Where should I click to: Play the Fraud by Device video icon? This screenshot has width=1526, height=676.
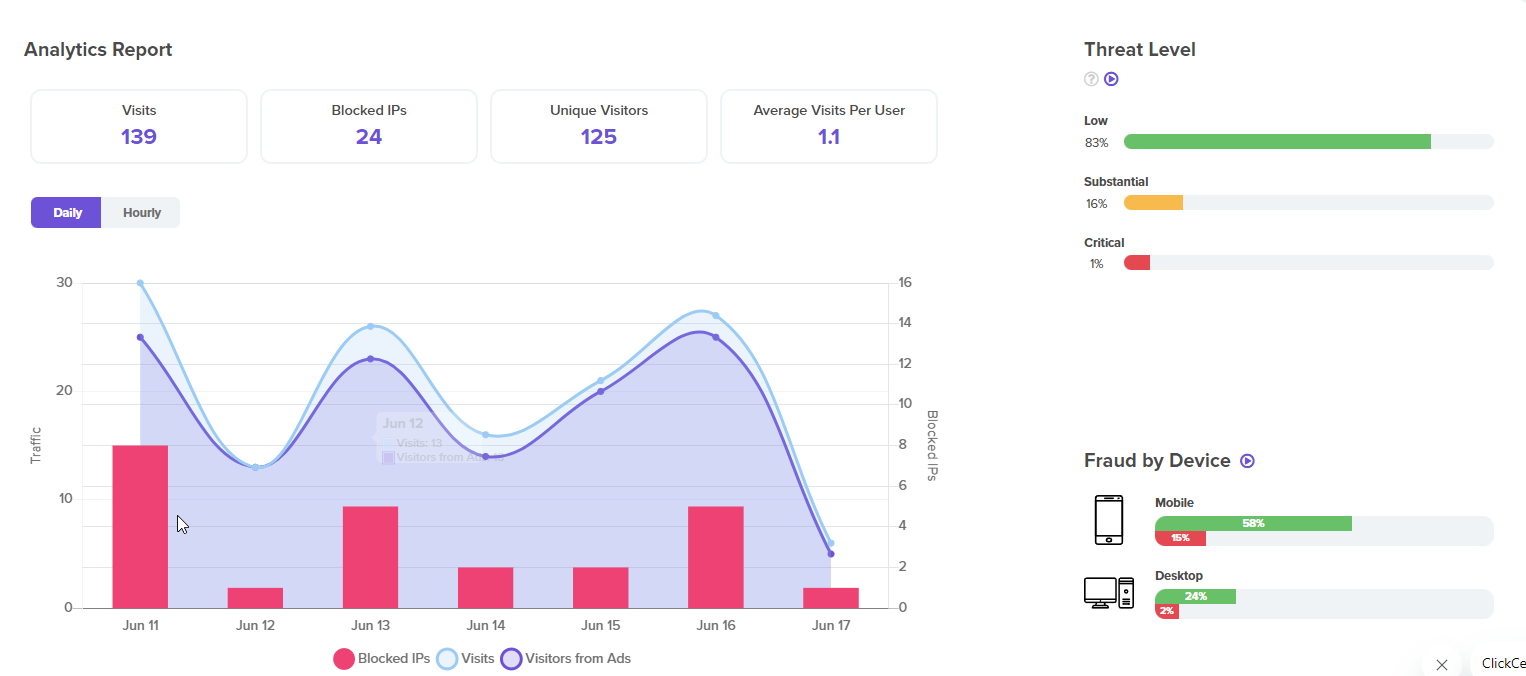click(x=1247, y=461)
